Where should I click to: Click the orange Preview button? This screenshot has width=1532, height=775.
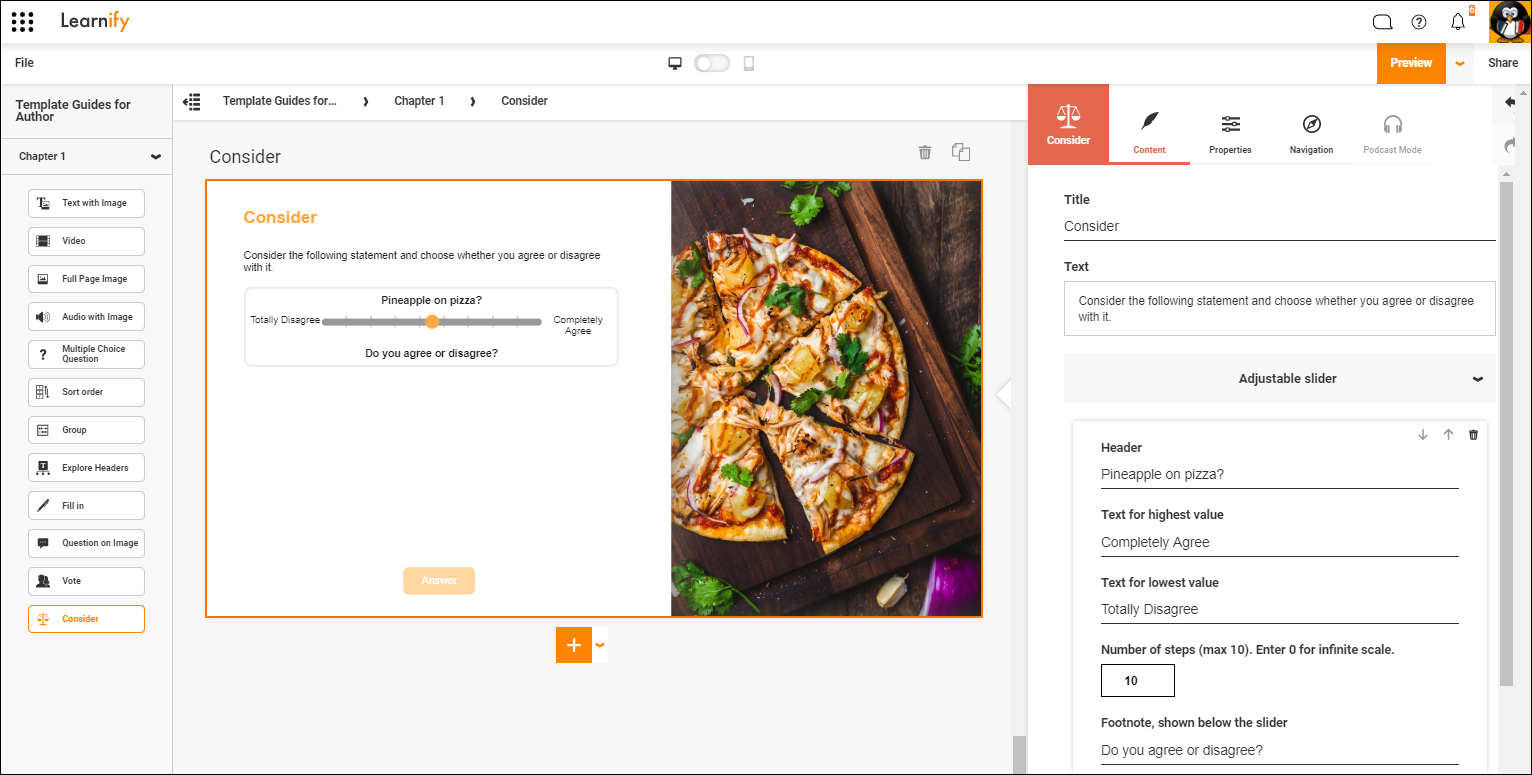coord(1411,63)
